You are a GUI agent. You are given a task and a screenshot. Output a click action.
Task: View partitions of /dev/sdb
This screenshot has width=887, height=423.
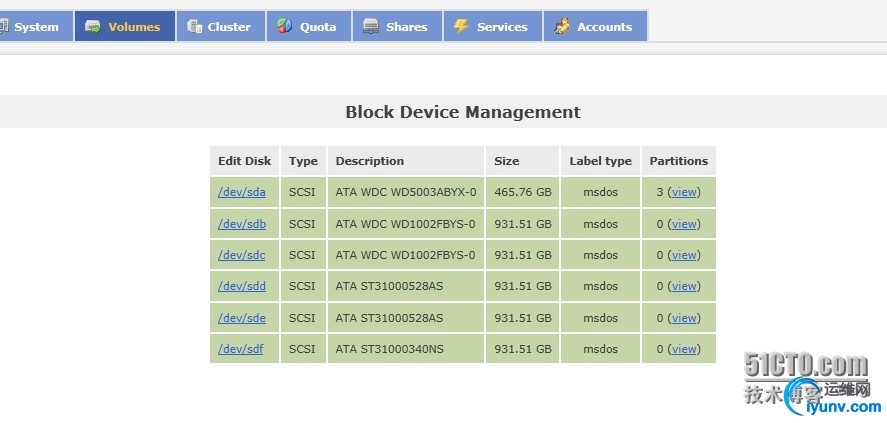tap(684, 224)
